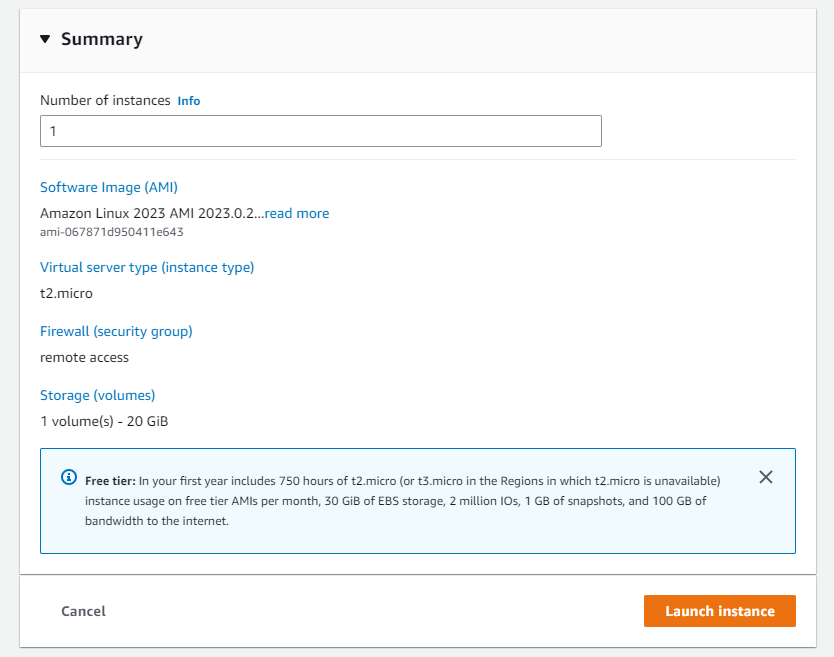Collapse the Summary section triangle
The image size is (834, 657).
click(45, 39)
